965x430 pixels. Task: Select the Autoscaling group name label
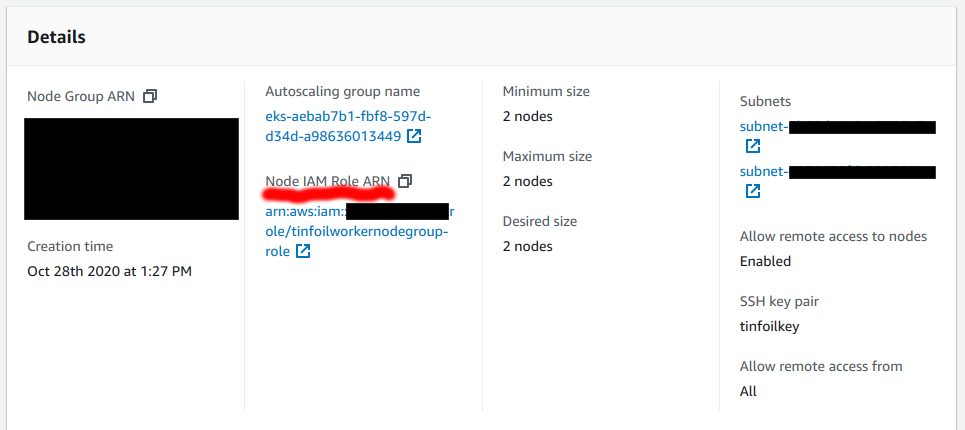(x=343, y=92)
